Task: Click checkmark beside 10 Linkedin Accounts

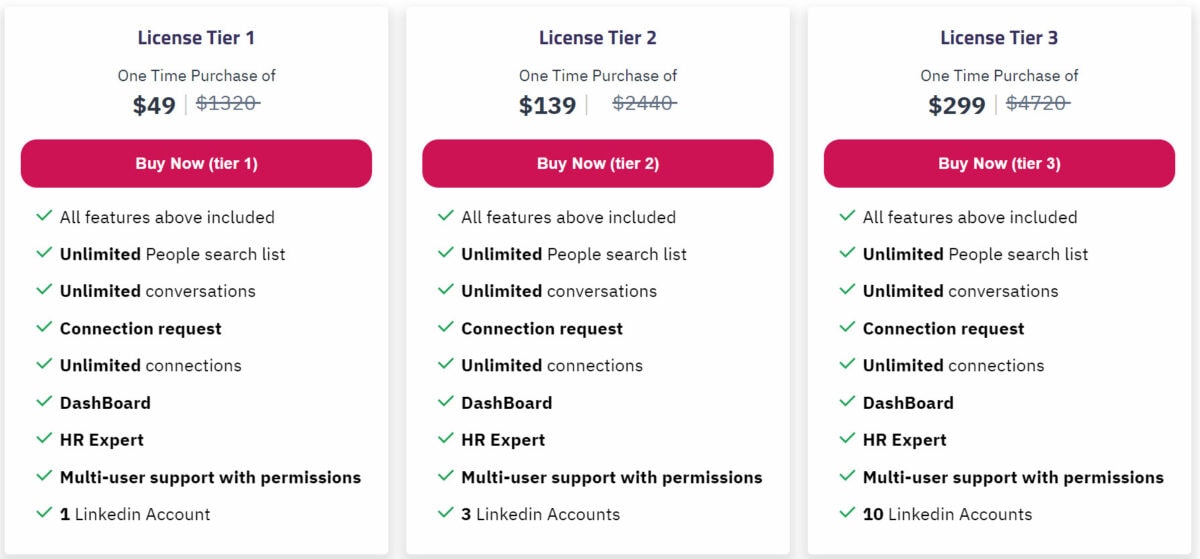Action: point(847,513)
